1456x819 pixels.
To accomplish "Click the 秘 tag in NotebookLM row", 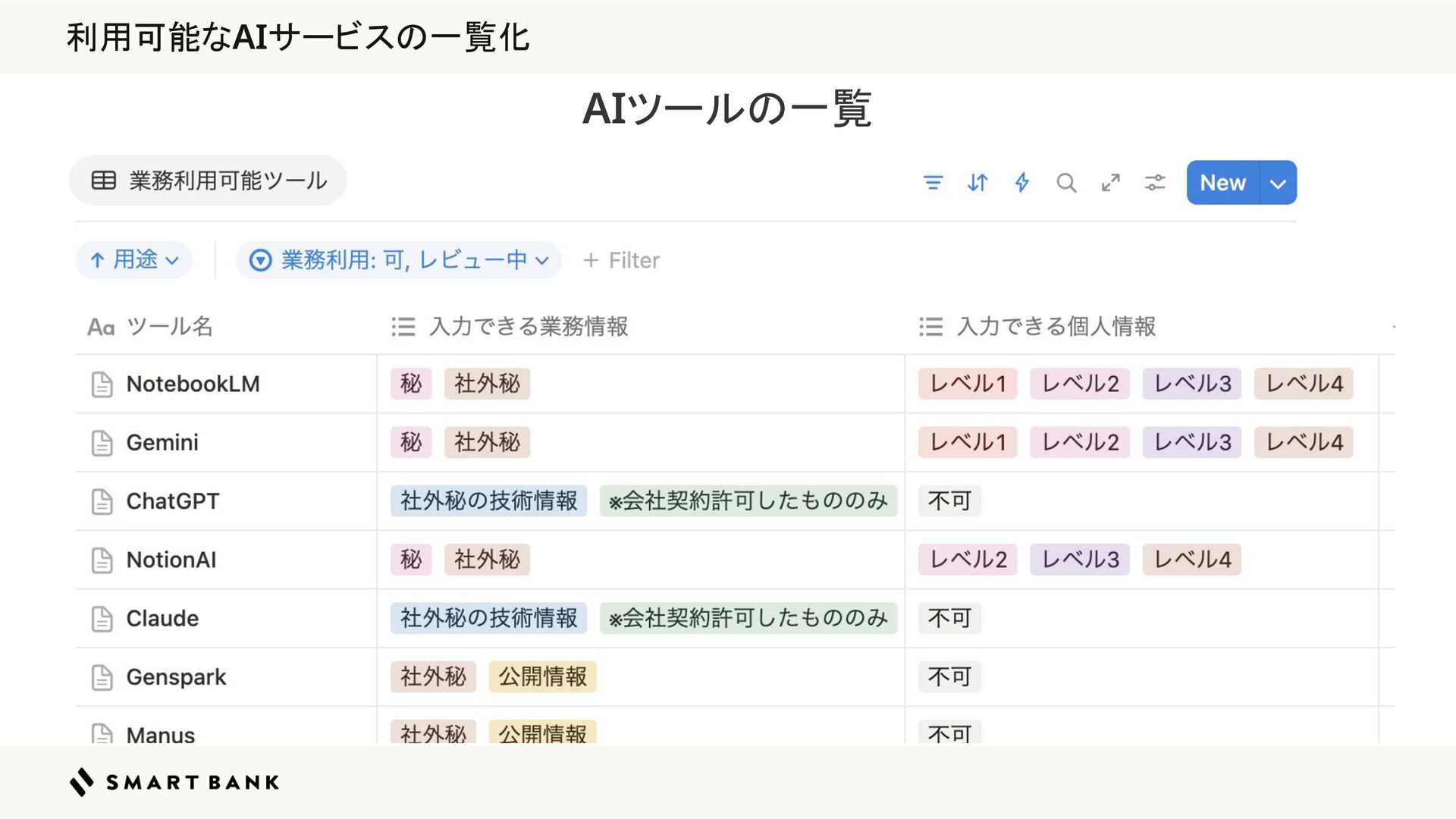I will tap(411, 384).
